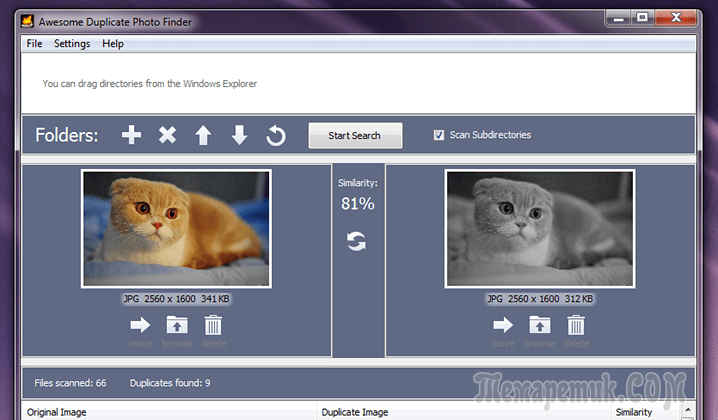Click the reset folders circular arrow icon
Viewport: 718px width, 420px height.
275,135
